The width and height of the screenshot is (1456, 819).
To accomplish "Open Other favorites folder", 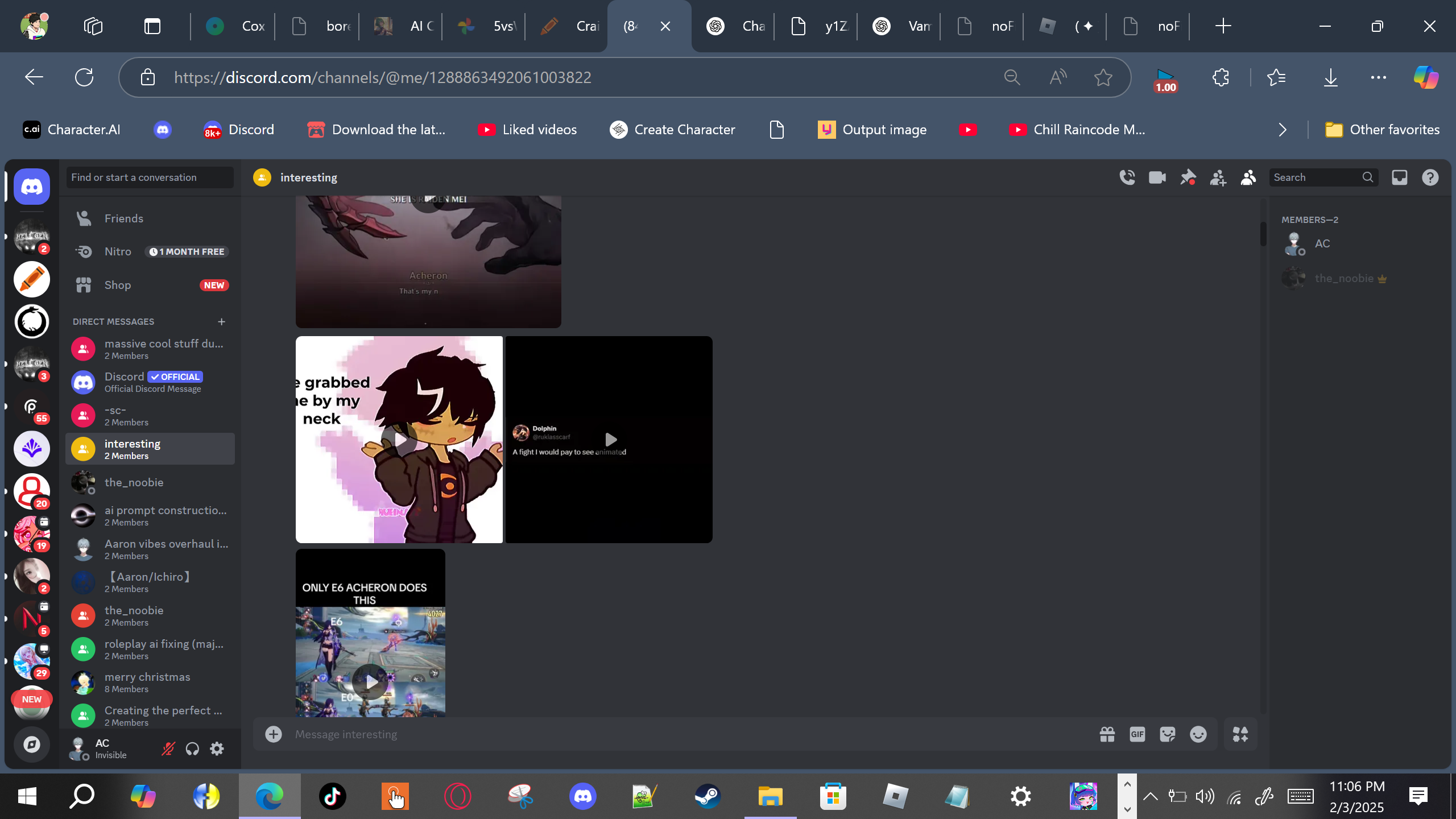I will (x=1383, y=130).
